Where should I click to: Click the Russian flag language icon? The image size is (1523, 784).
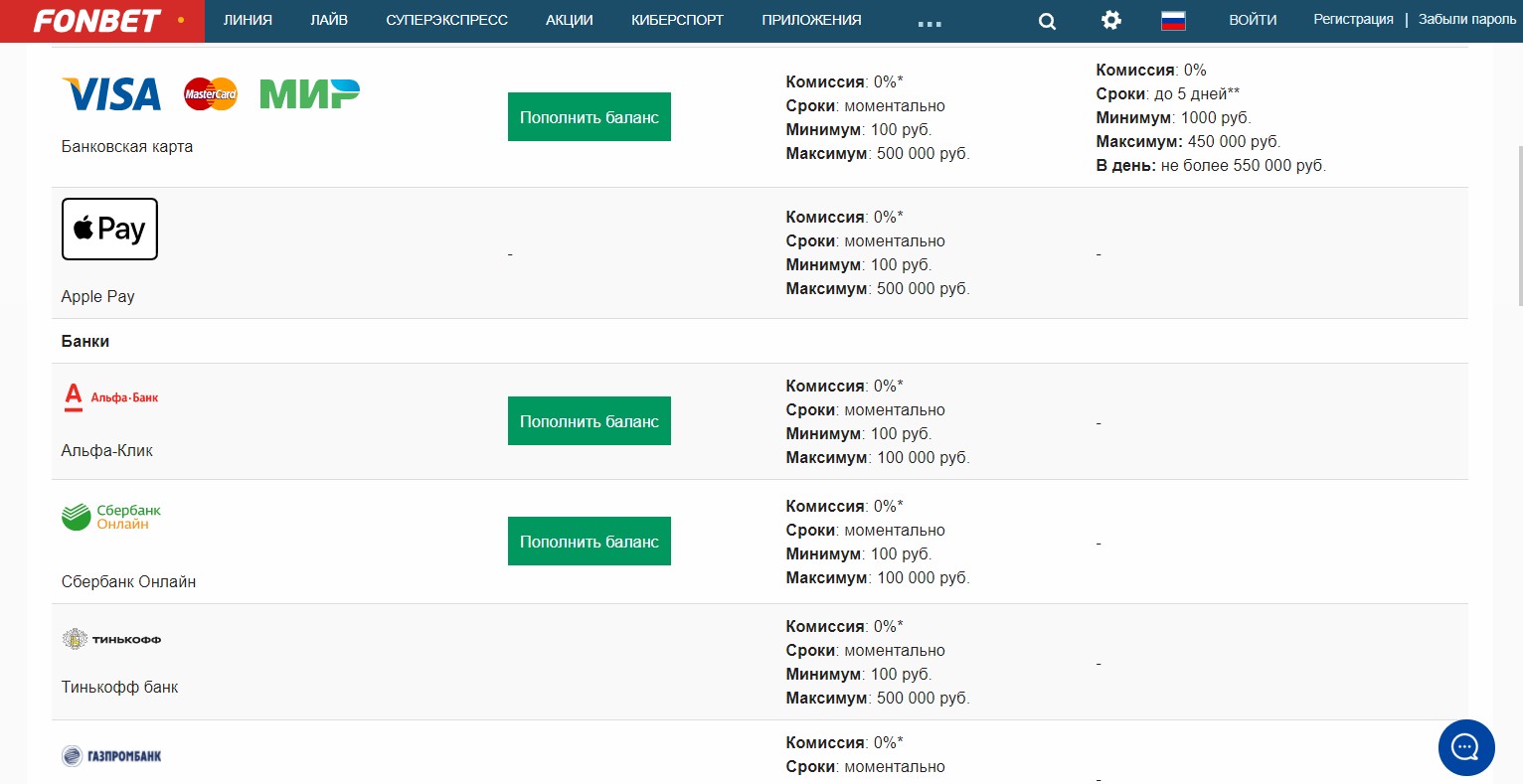coord(1173,20)
